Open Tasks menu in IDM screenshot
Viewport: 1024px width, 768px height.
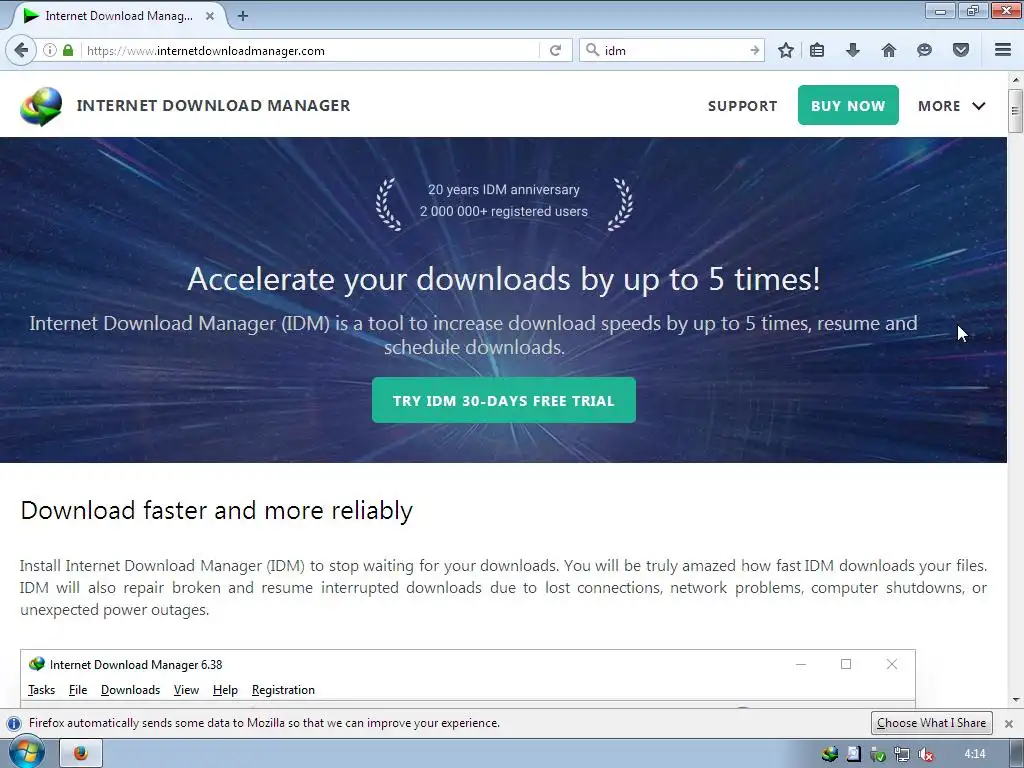pyautogui.click(x=41, y=690)
